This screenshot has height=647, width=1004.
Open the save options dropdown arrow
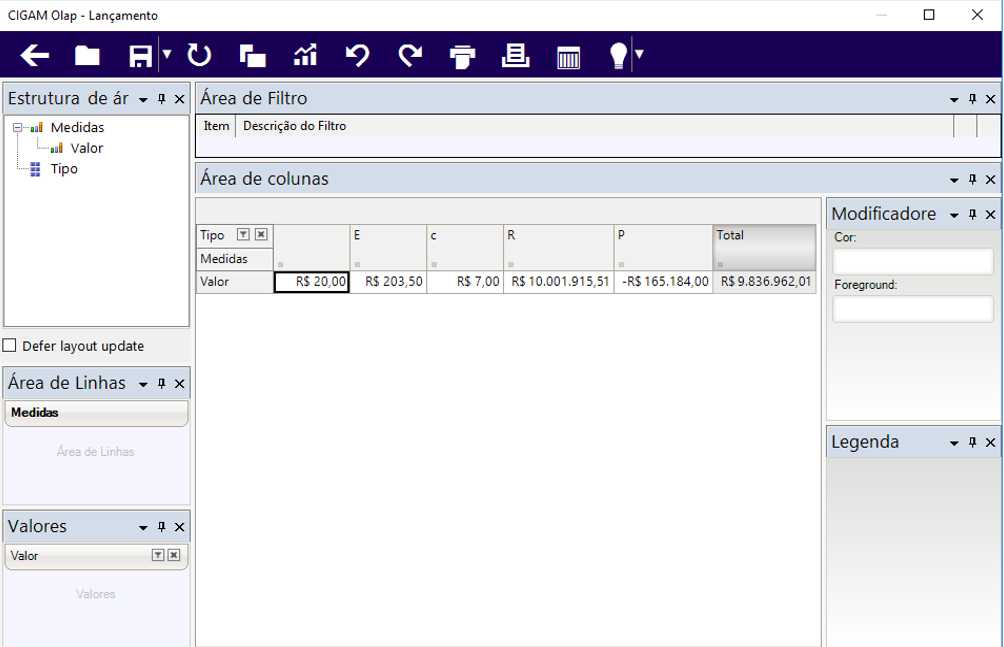pos(167,54)
